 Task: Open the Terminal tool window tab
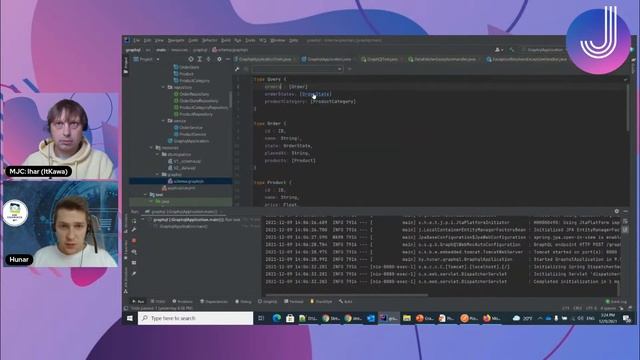coord(293,302)
